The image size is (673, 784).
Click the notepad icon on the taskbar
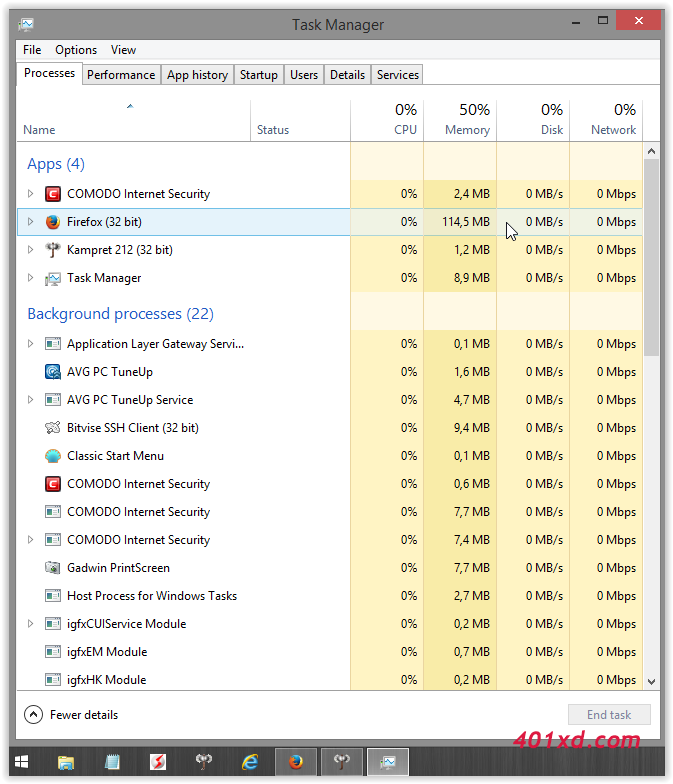click(x=112, y=762)
